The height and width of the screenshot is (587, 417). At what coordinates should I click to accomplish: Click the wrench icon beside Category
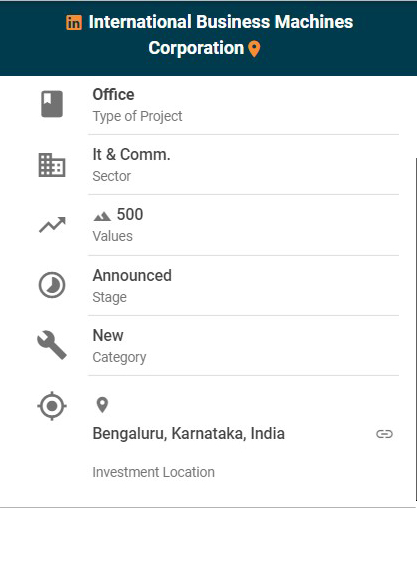pos(52,345)
